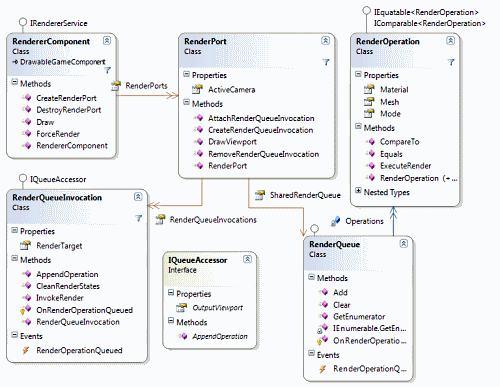
Task: Click the IComparable<RenderOperation> interface label
Action: [430, 23]
